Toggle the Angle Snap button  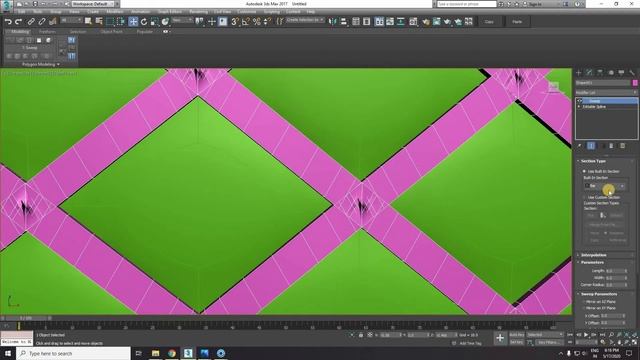(x=246, y=22)
